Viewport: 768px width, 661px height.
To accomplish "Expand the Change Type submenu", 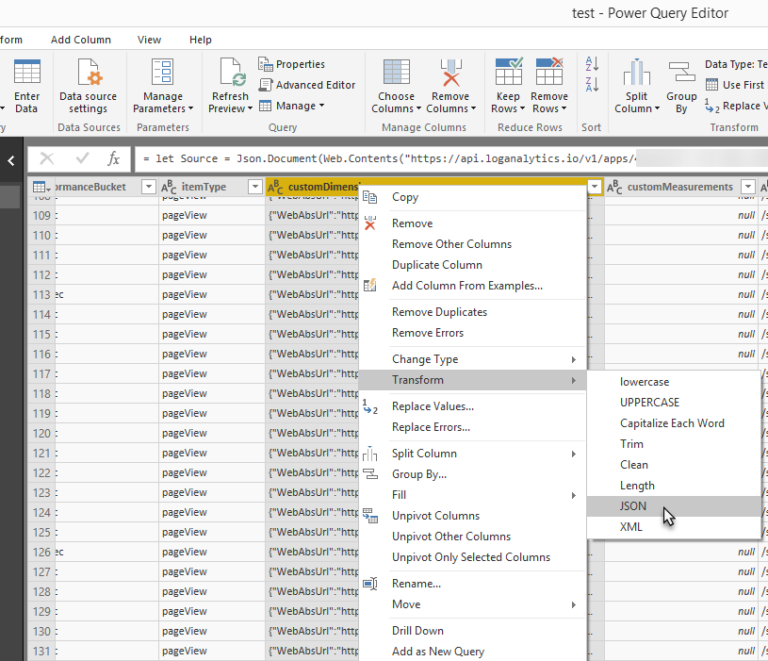I will 473,359.
